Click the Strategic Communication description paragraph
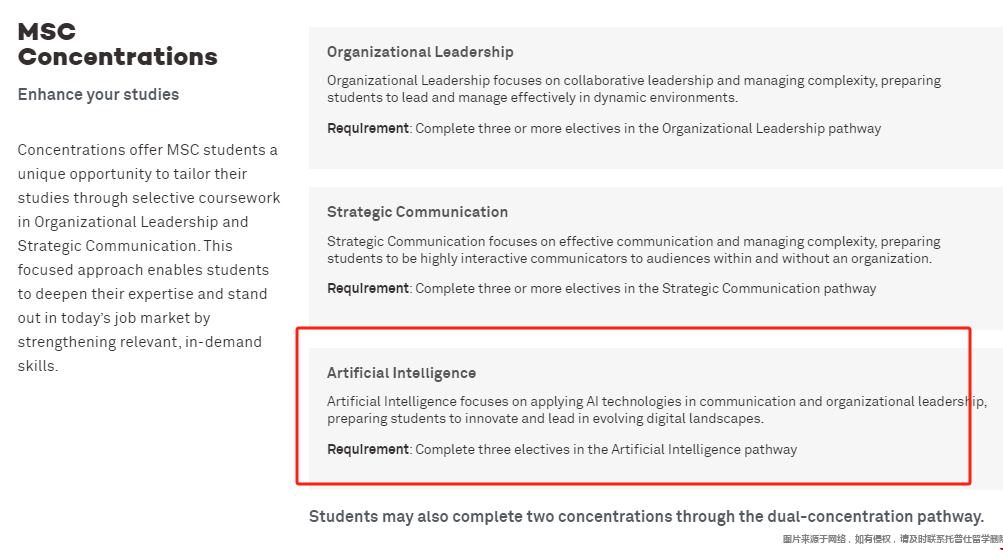 [633, 250]
